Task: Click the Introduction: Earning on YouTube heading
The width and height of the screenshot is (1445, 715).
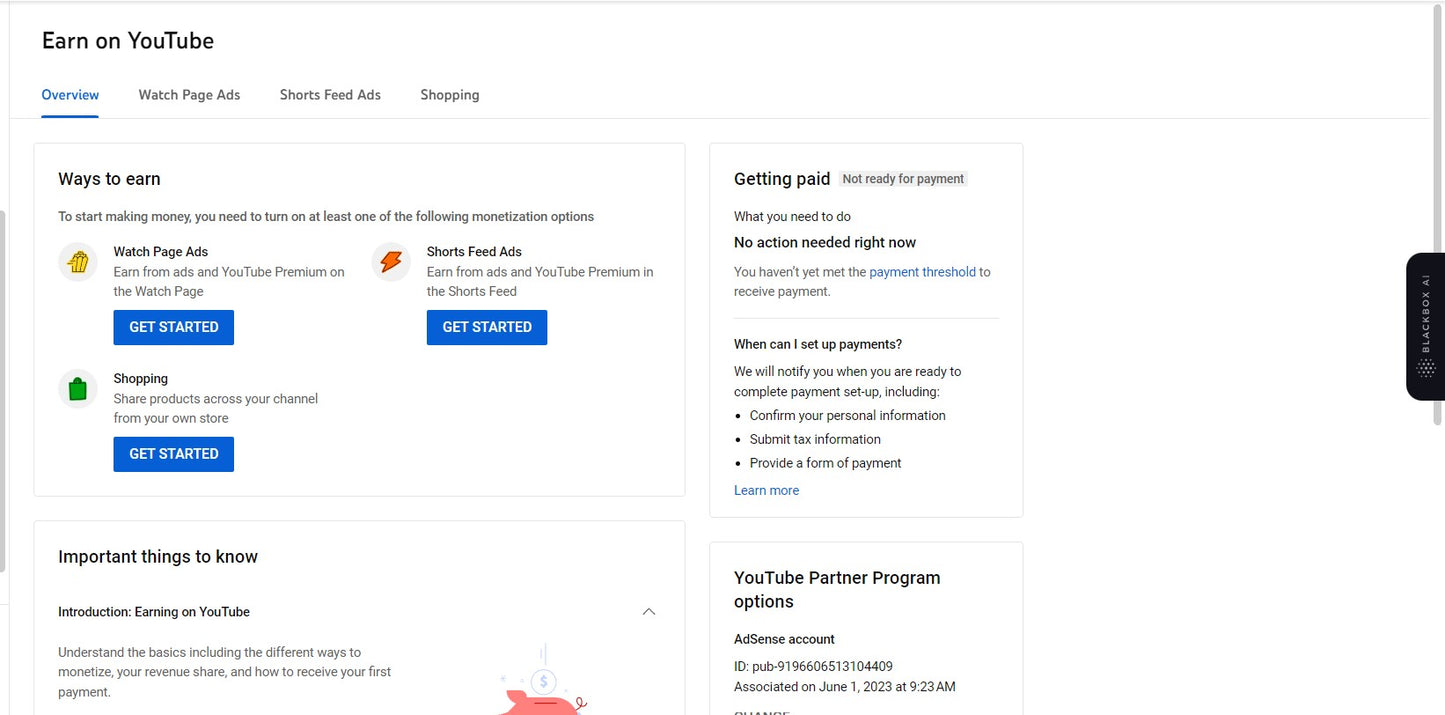Action: pyautogui.click(x=154, y=612)
